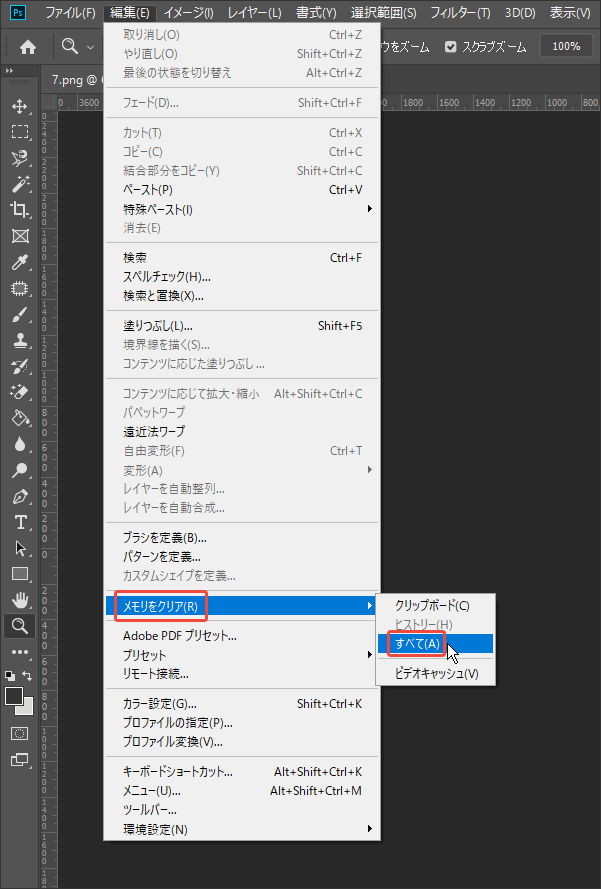Click the Photoshop Ps logo
The image size is (601, 889).
coord(18,12)
